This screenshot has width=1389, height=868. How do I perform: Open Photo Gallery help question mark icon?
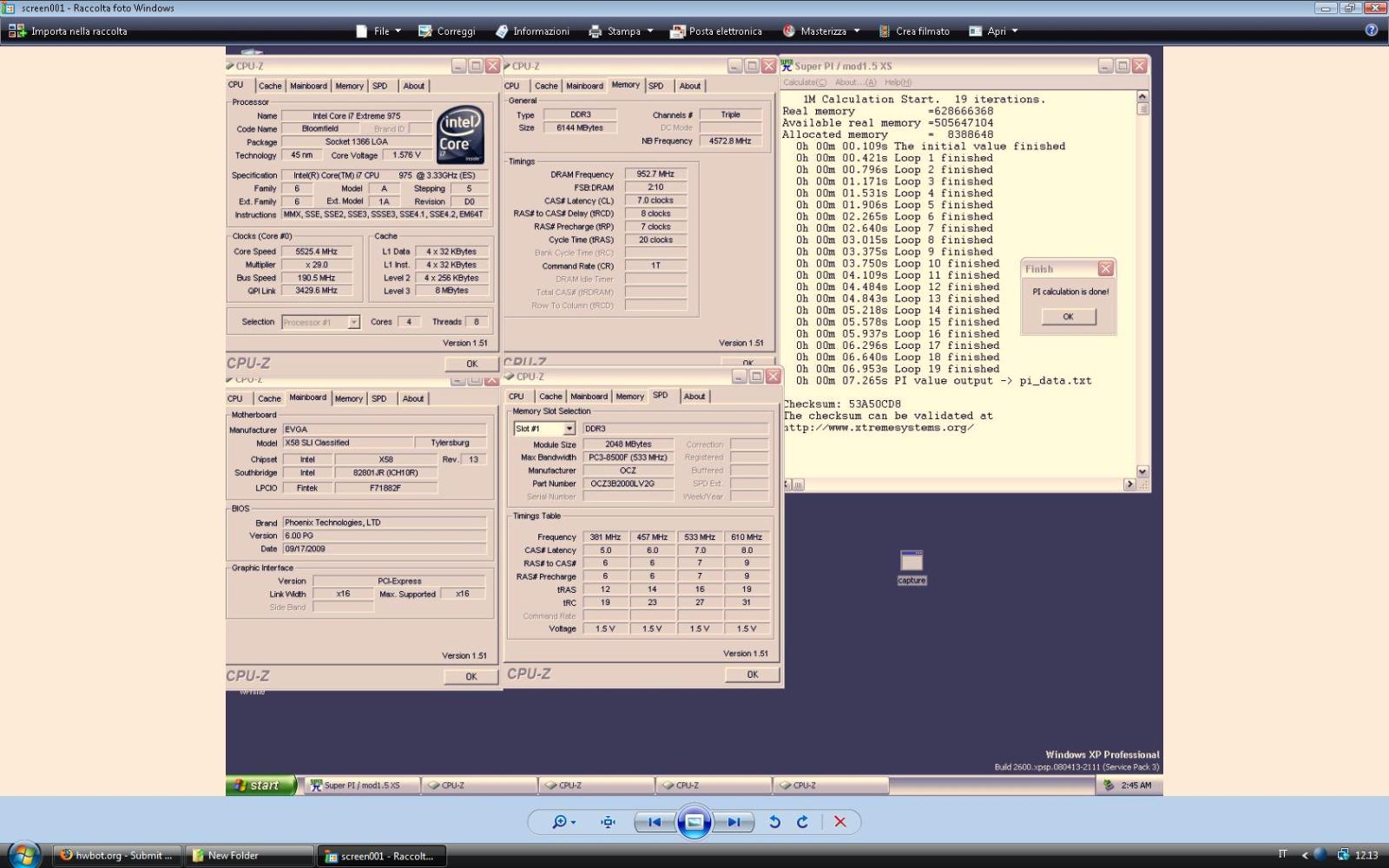1372,30
